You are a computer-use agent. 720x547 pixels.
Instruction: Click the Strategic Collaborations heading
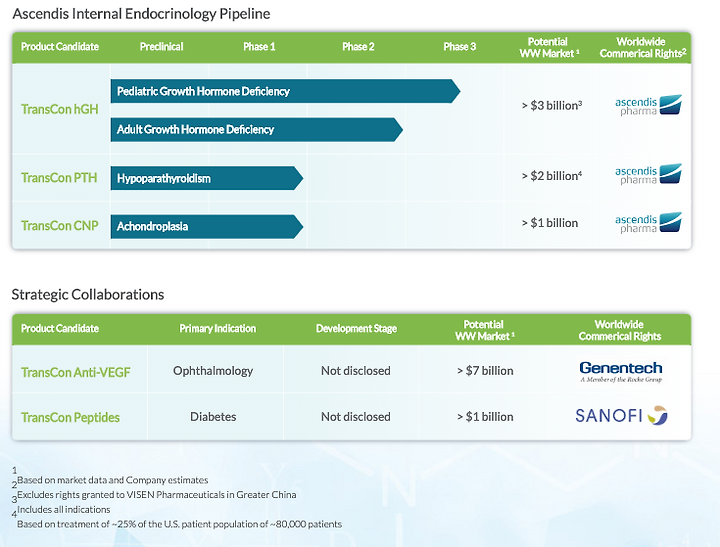pyautogui.click(x=88, y=295)
